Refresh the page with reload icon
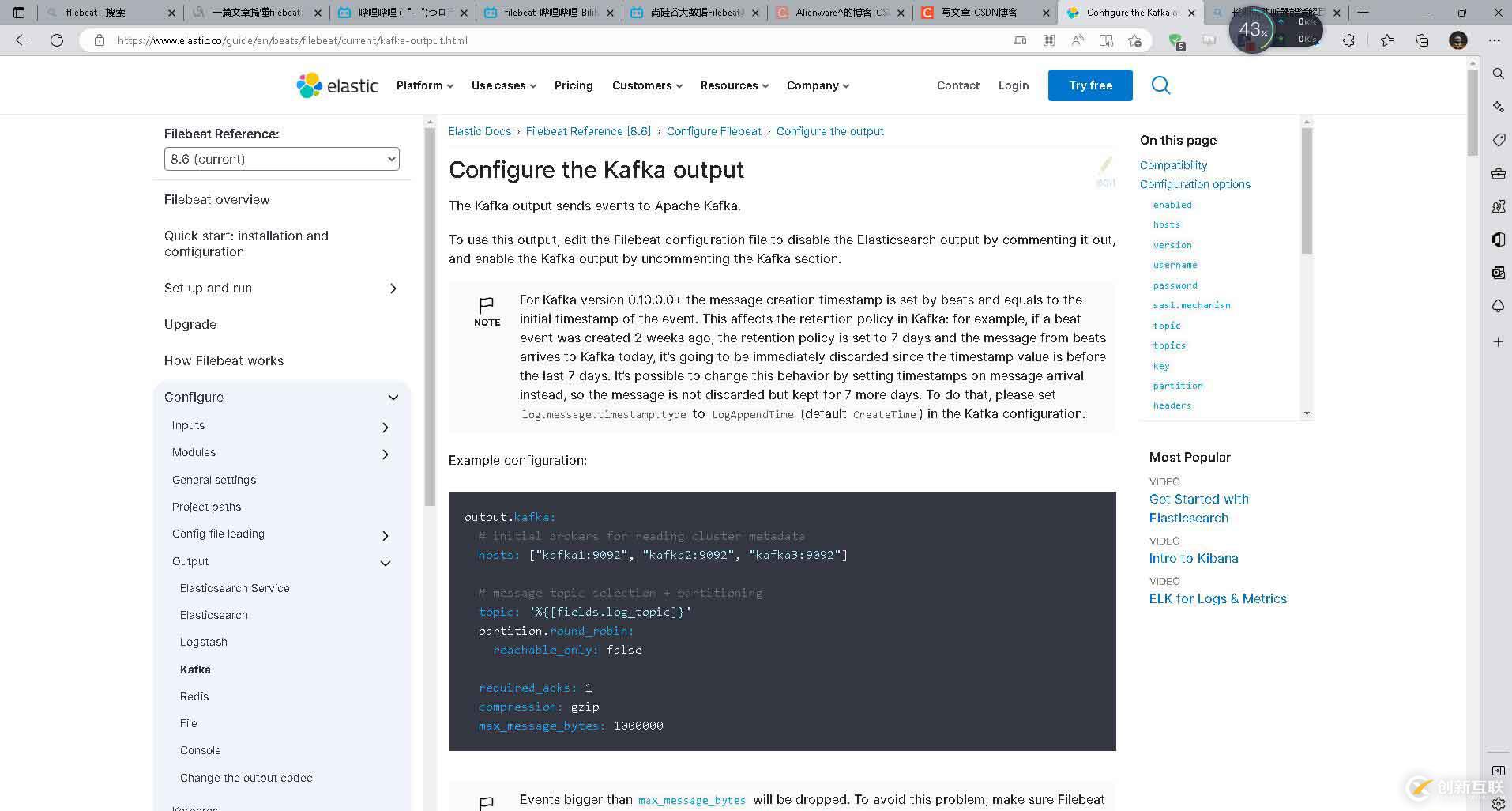The width and height of the screenshot is (1512, 811). pos(57,40)
